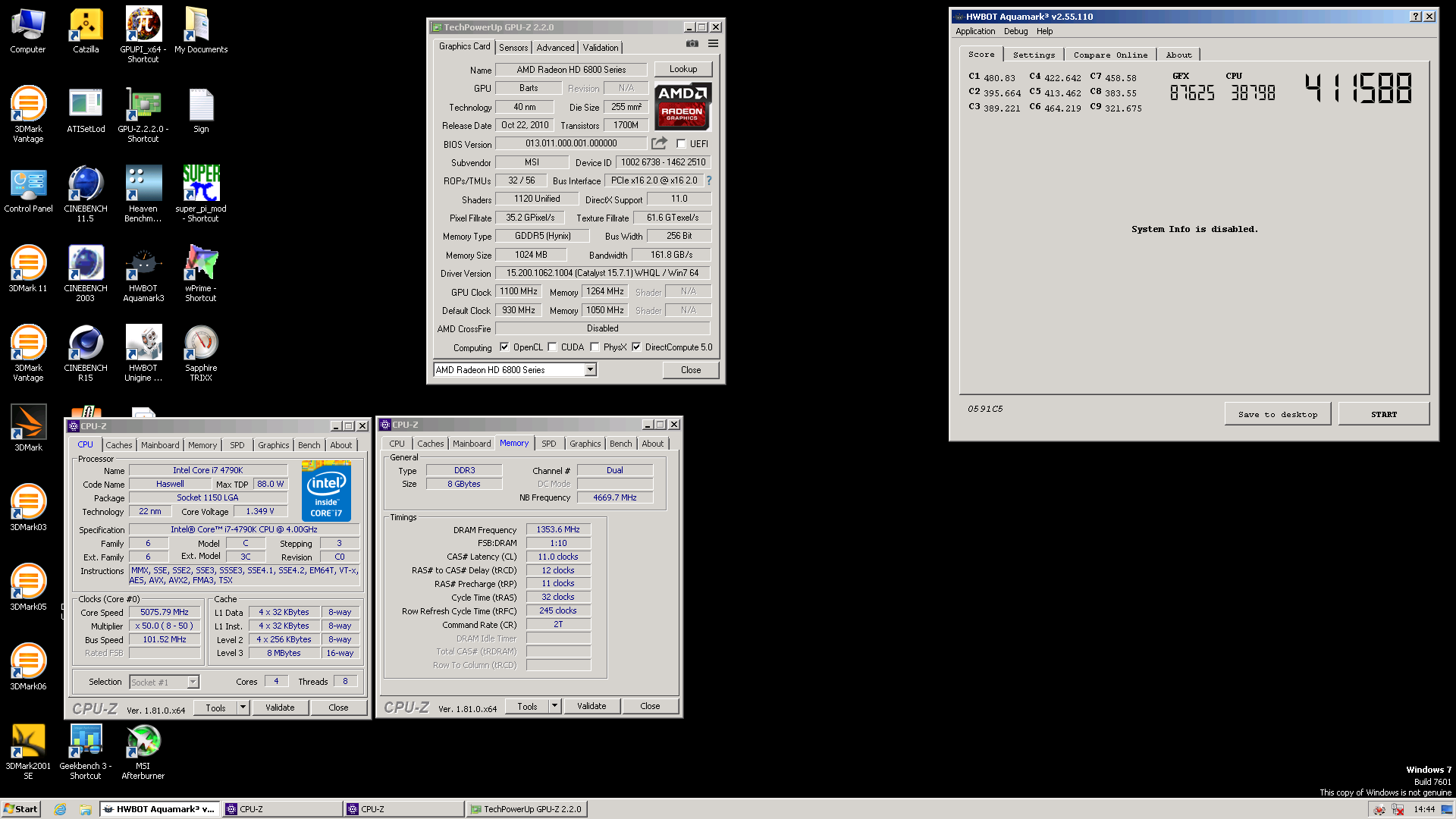The image size is (1456, 819).
Task: Open the Application menu in Aquamark3
Action: coord(975,31)
